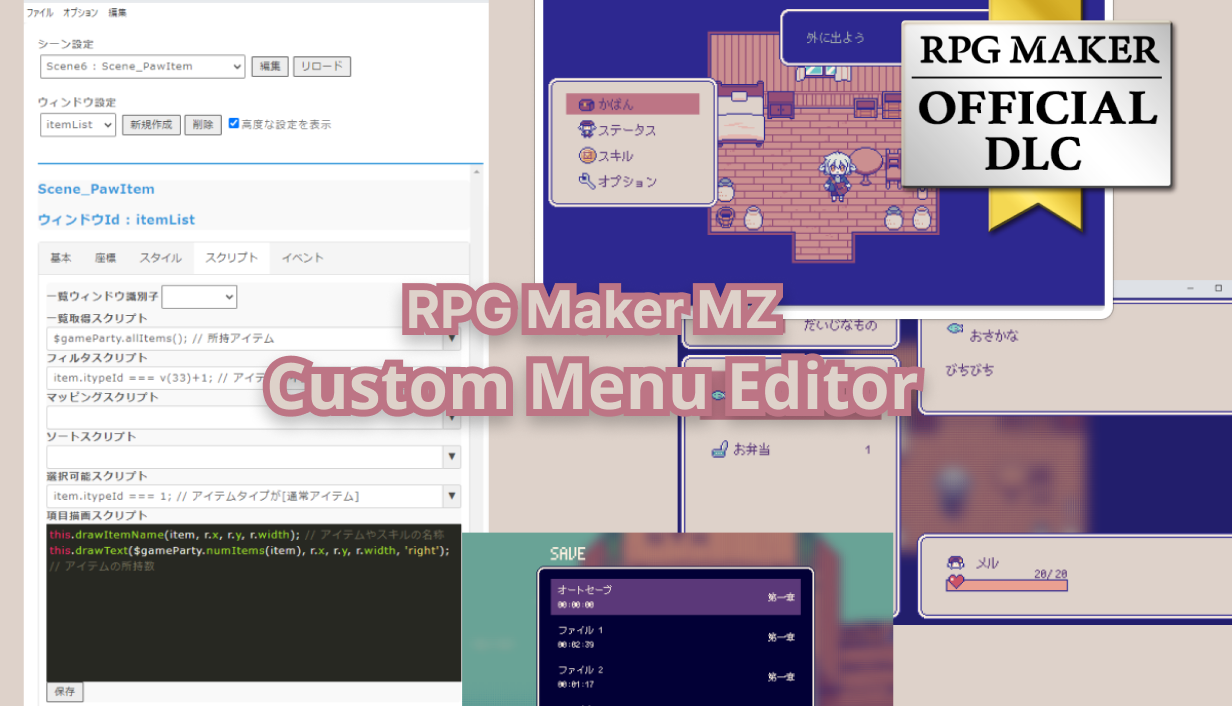Click the 保存 save button
1232x706 pixels.
tap(65, 692)
